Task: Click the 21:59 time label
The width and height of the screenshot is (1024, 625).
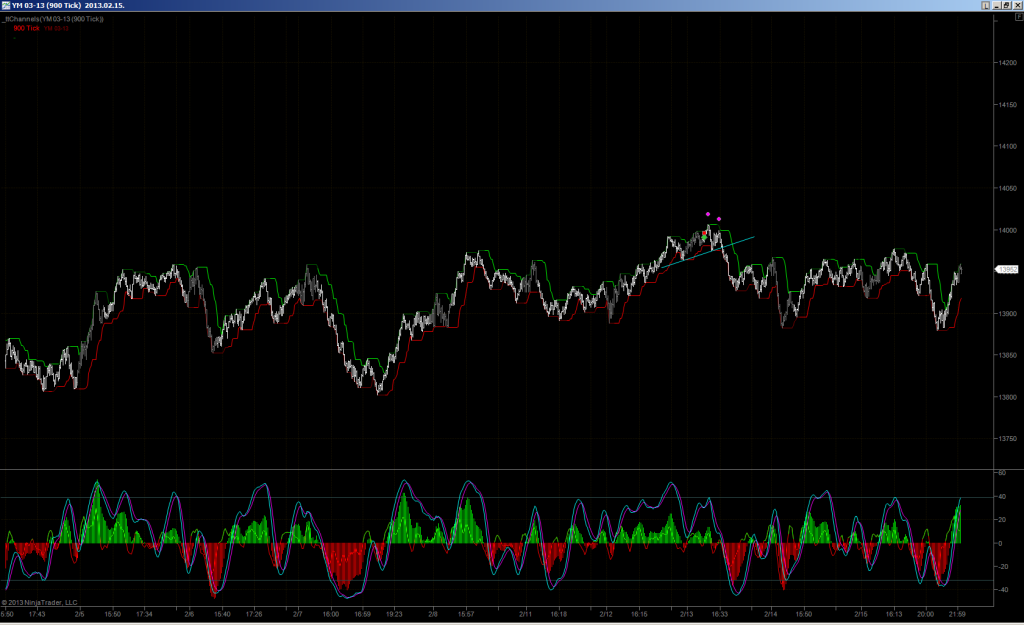Action: coord(957,614)
